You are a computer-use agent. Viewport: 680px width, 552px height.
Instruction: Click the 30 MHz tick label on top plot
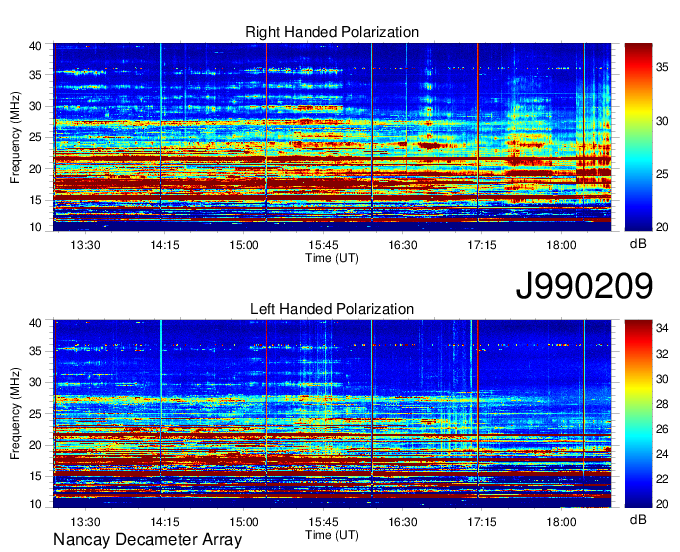click(x=35, y=106)
